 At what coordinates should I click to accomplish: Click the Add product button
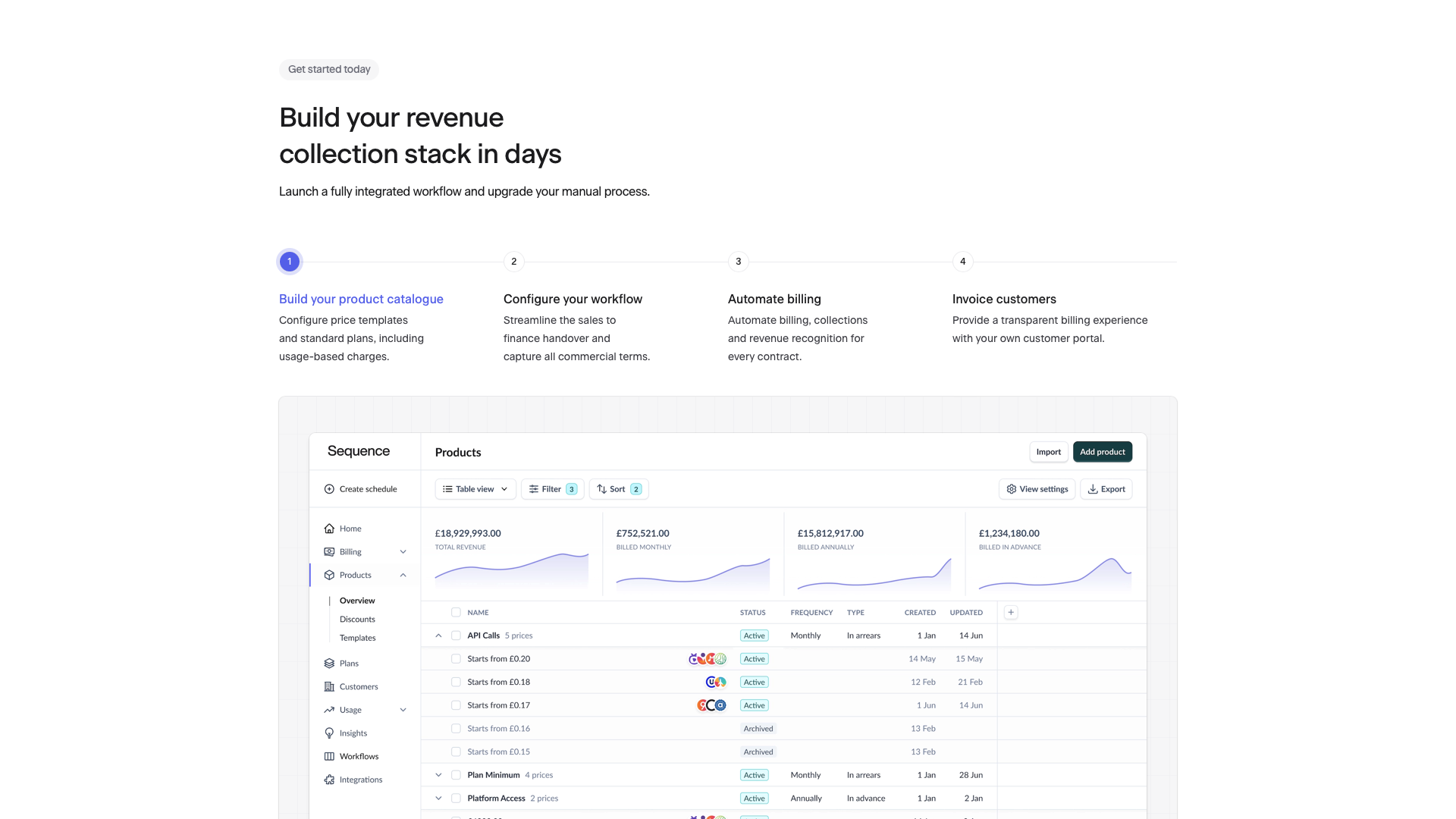1103,452
